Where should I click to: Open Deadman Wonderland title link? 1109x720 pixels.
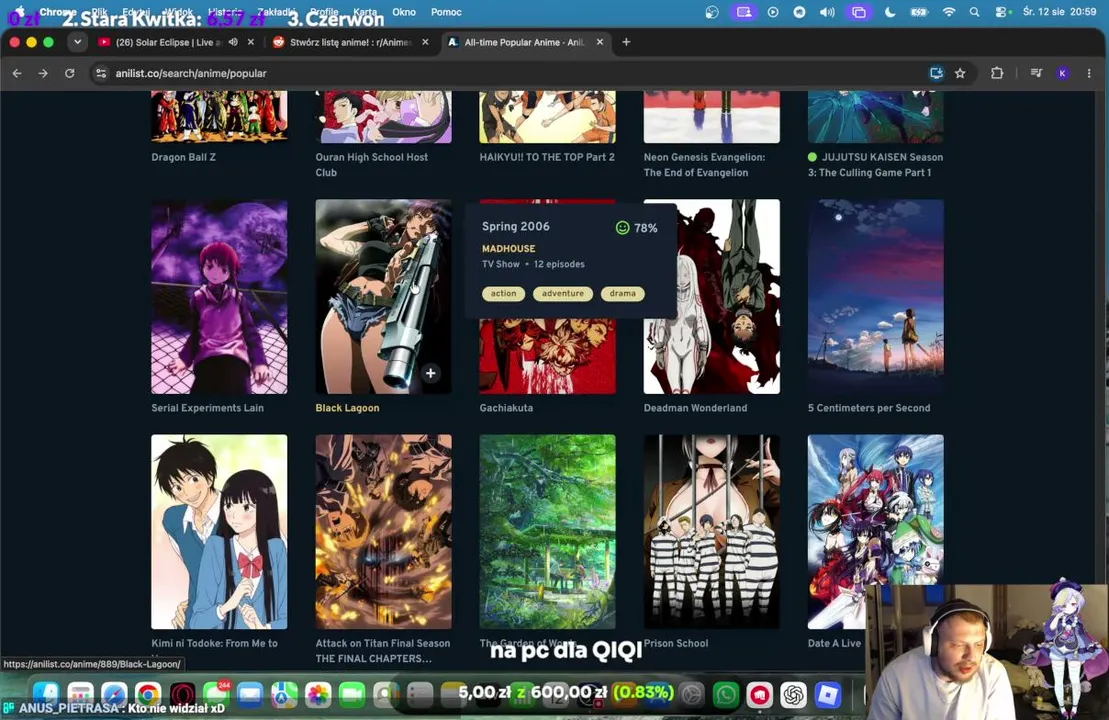click(695, 407)
